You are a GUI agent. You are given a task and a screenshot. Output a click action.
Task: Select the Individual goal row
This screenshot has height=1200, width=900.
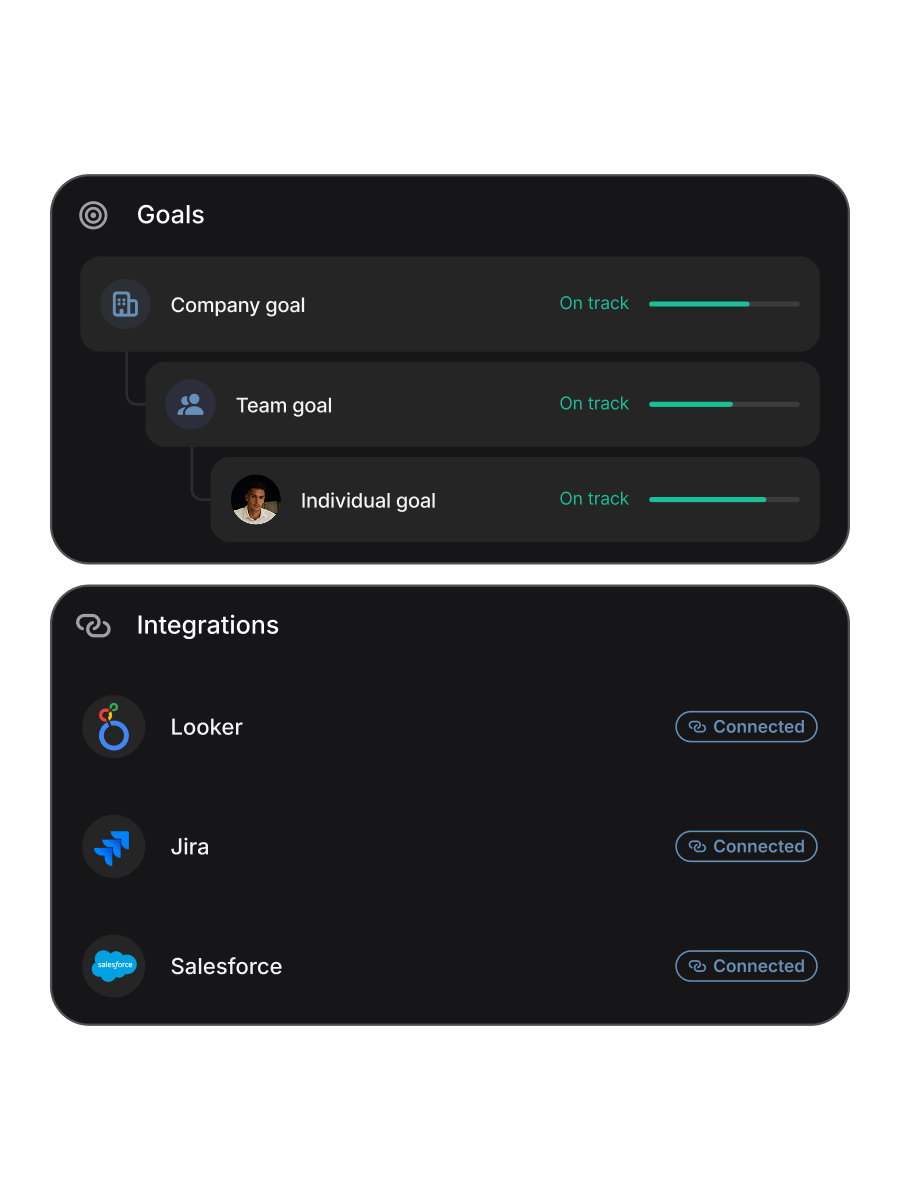[x=480, y=499]
